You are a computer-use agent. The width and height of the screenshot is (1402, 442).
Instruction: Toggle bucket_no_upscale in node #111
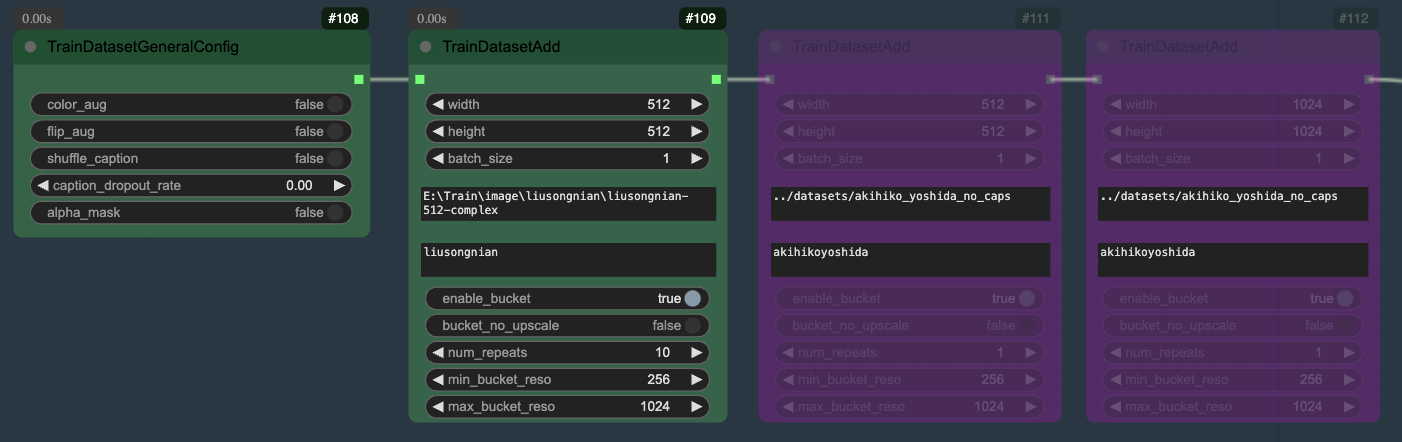(x=909, y=325)
